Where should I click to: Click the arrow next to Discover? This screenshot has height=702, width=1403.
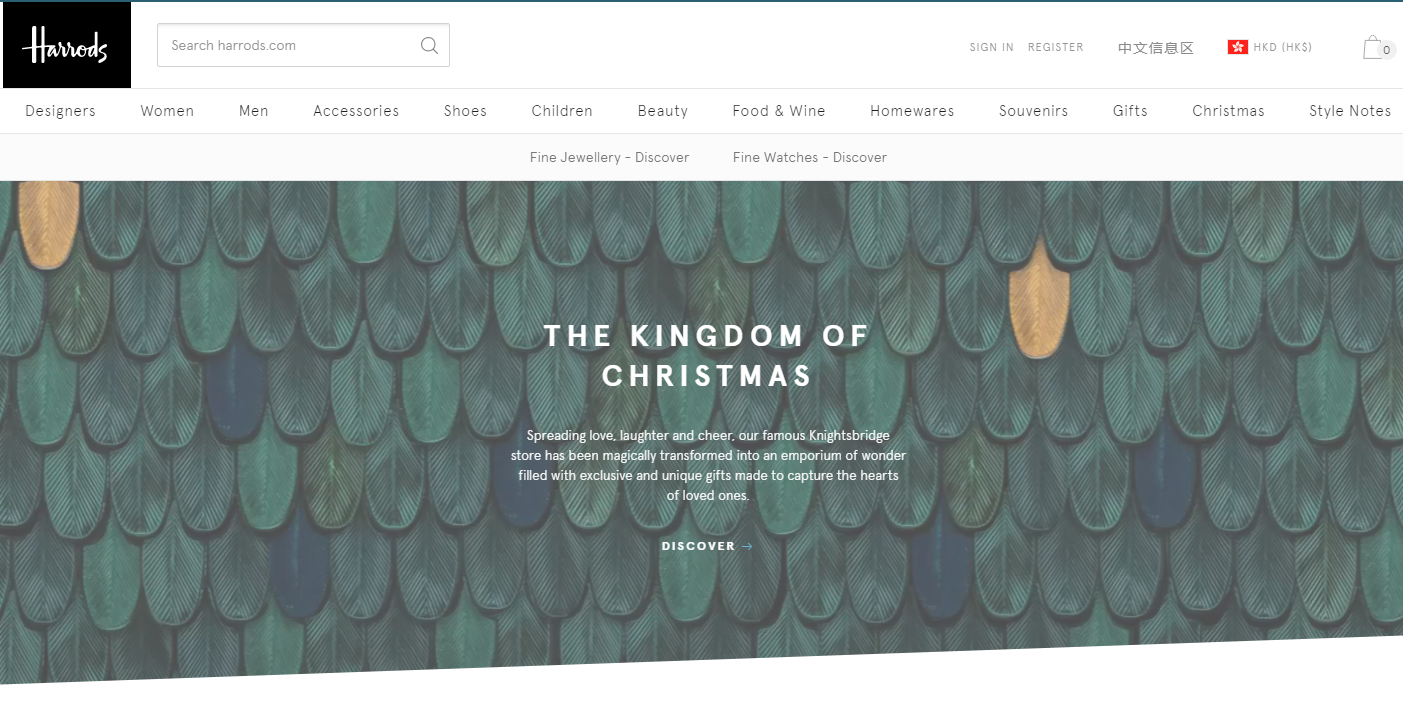click(747, 546)
